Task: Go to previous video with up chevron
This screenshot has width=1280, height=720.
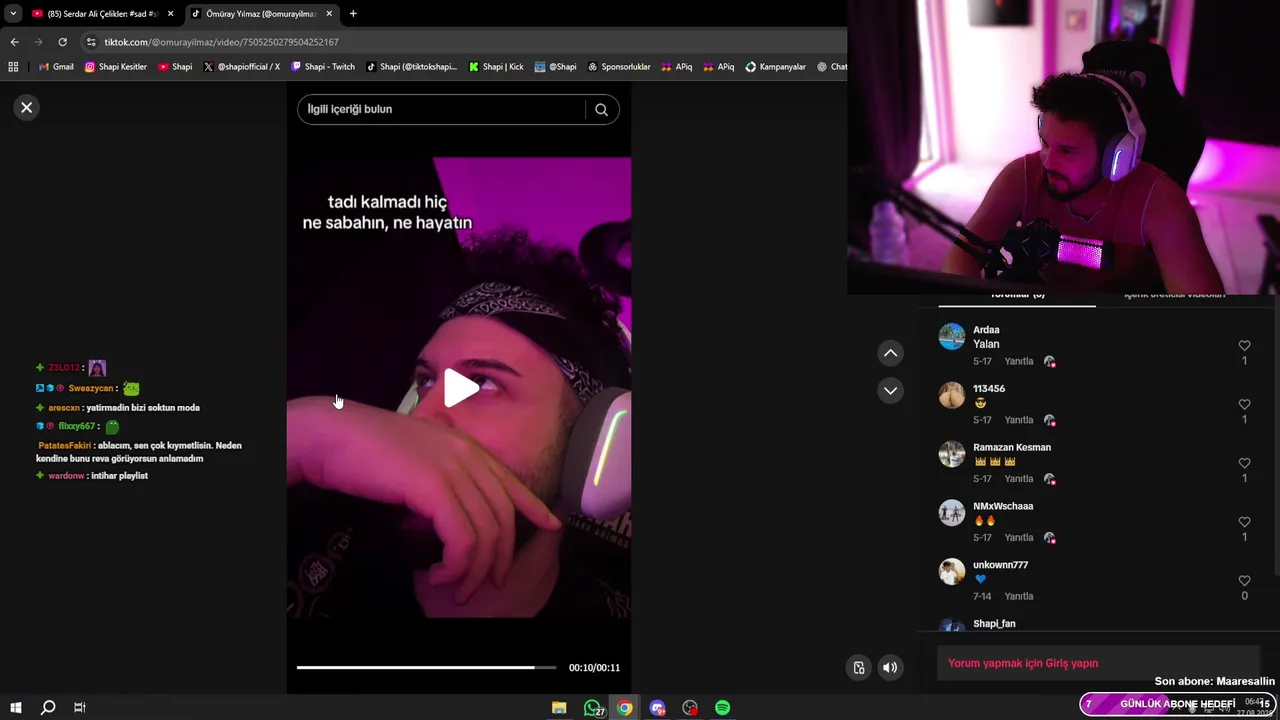Action: (890, 353)
